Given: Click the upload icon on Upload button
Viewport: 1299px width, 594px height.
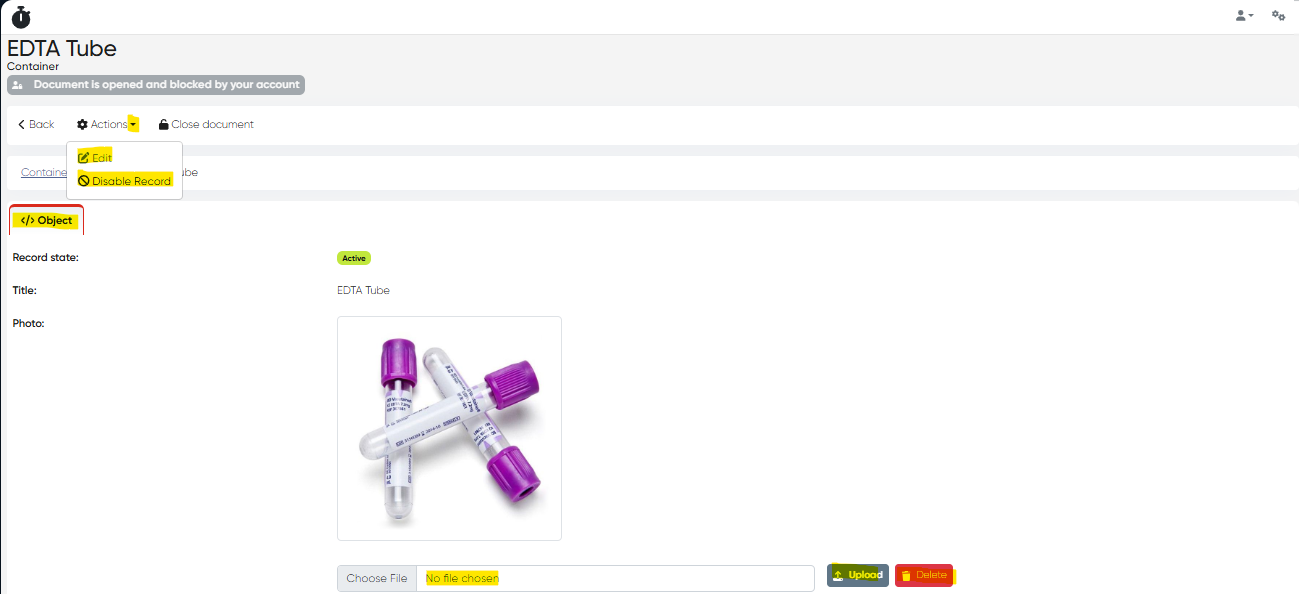Looking at the screenshot, I should click(838, 575).
